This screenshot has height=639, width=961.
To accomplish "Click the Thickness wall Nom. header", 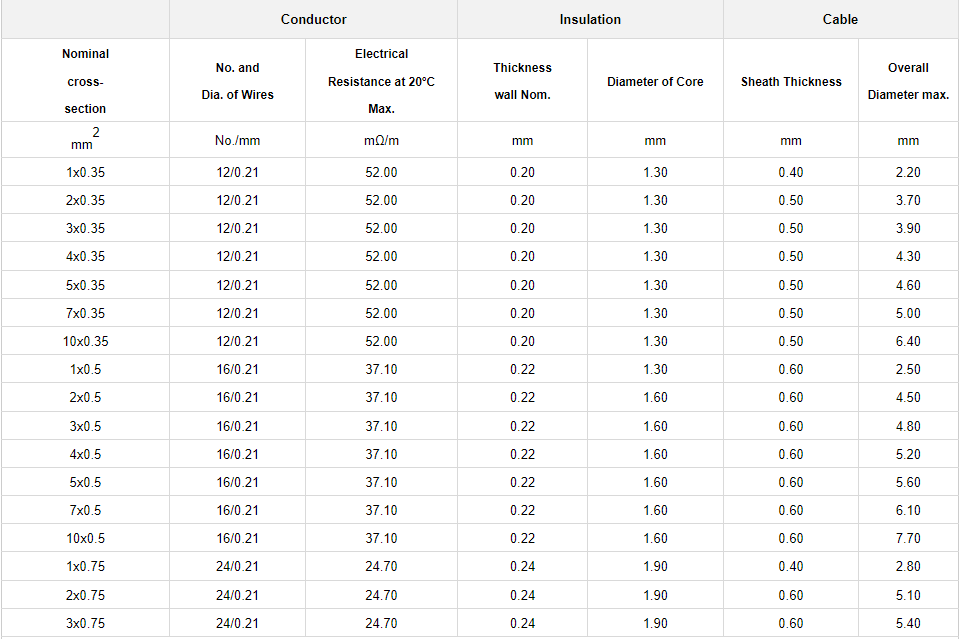I will [522, 81].
